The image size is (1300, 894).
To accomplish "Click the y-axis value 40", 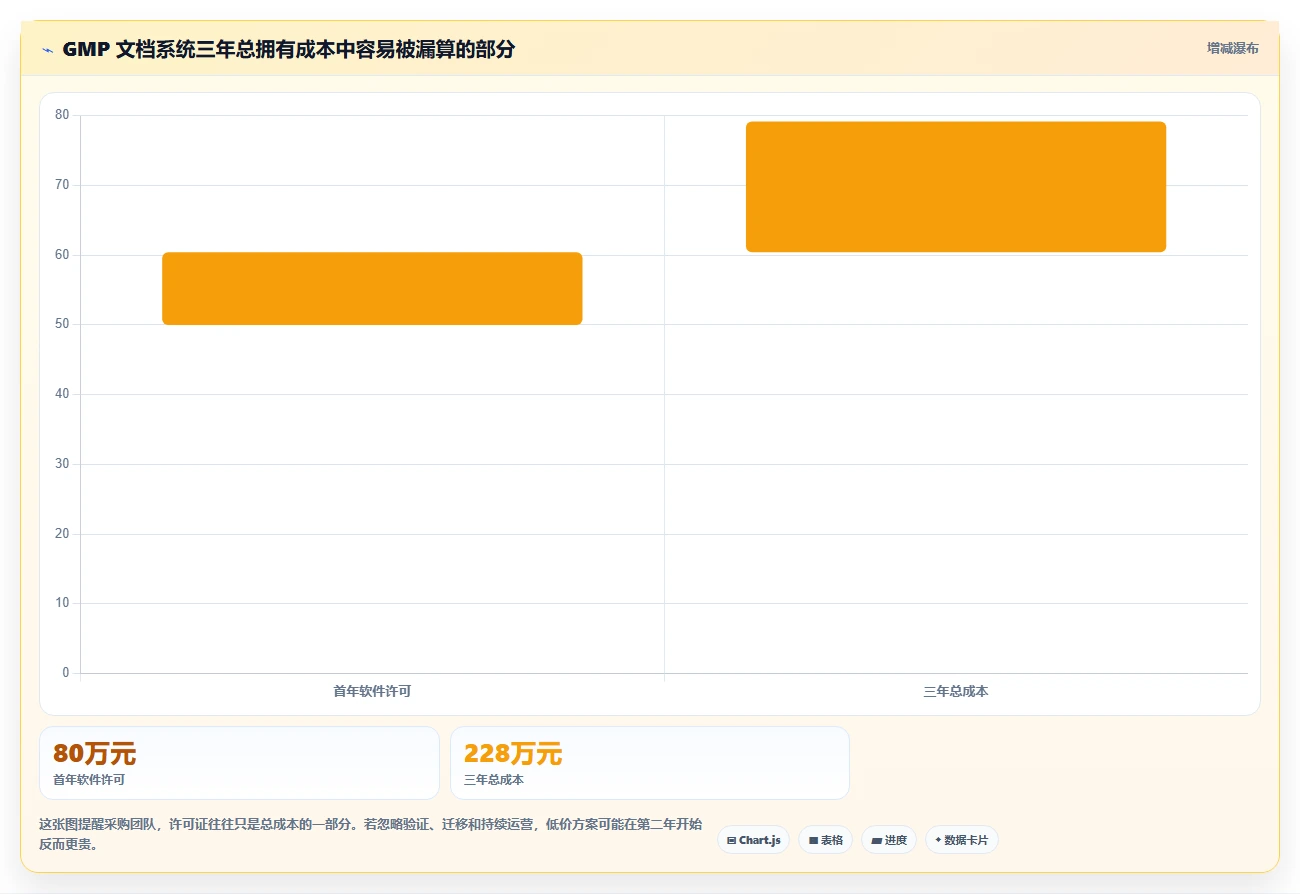I will pos(62,394).
